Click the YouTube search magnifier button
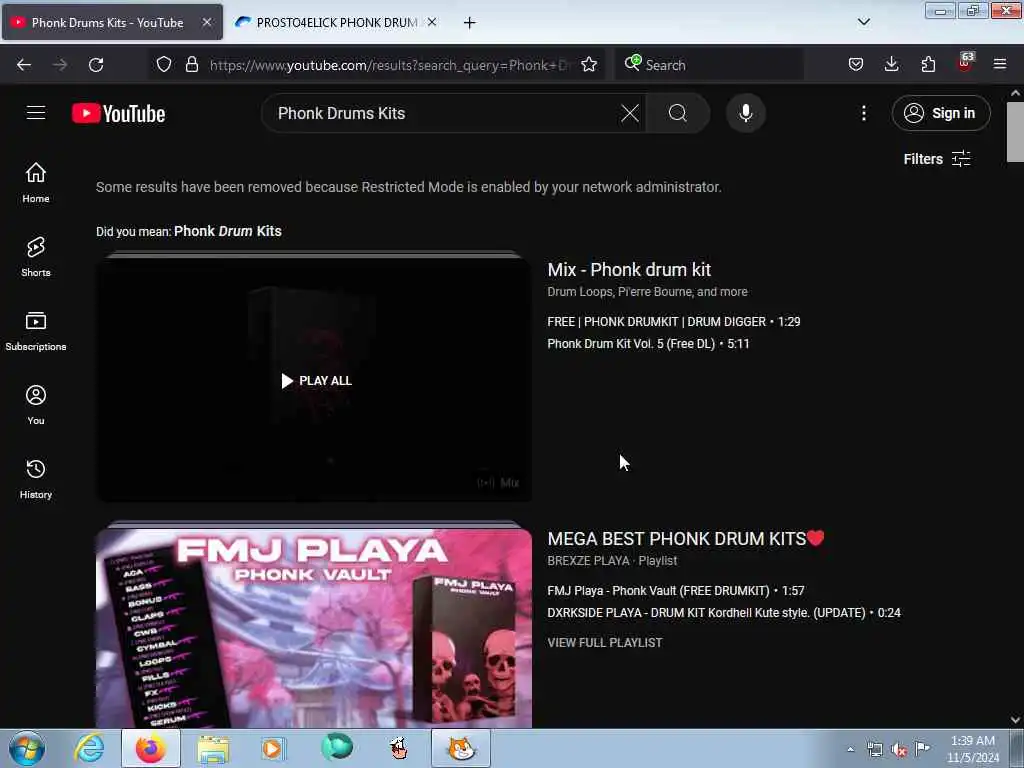Screen dimensions: 1024x768 click(678, 113)
